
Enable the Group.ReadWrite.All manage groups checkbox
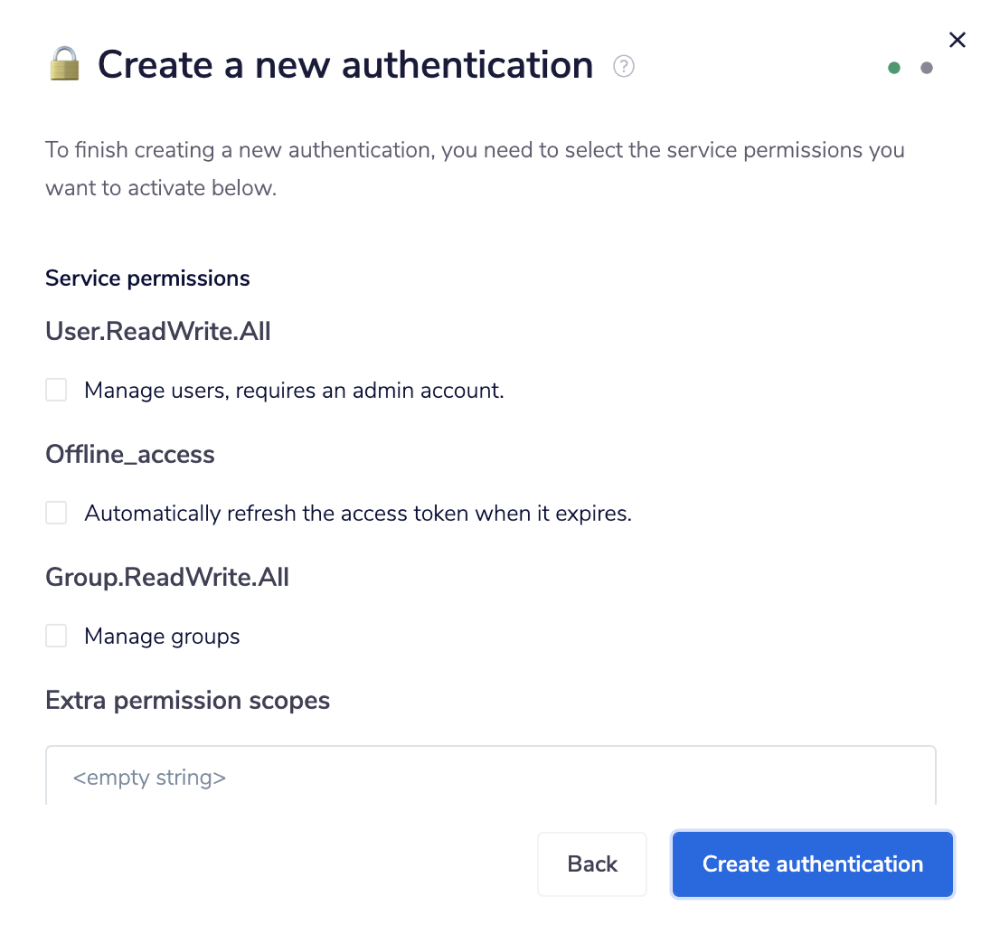pyautogui.click(x=55, y=635)
